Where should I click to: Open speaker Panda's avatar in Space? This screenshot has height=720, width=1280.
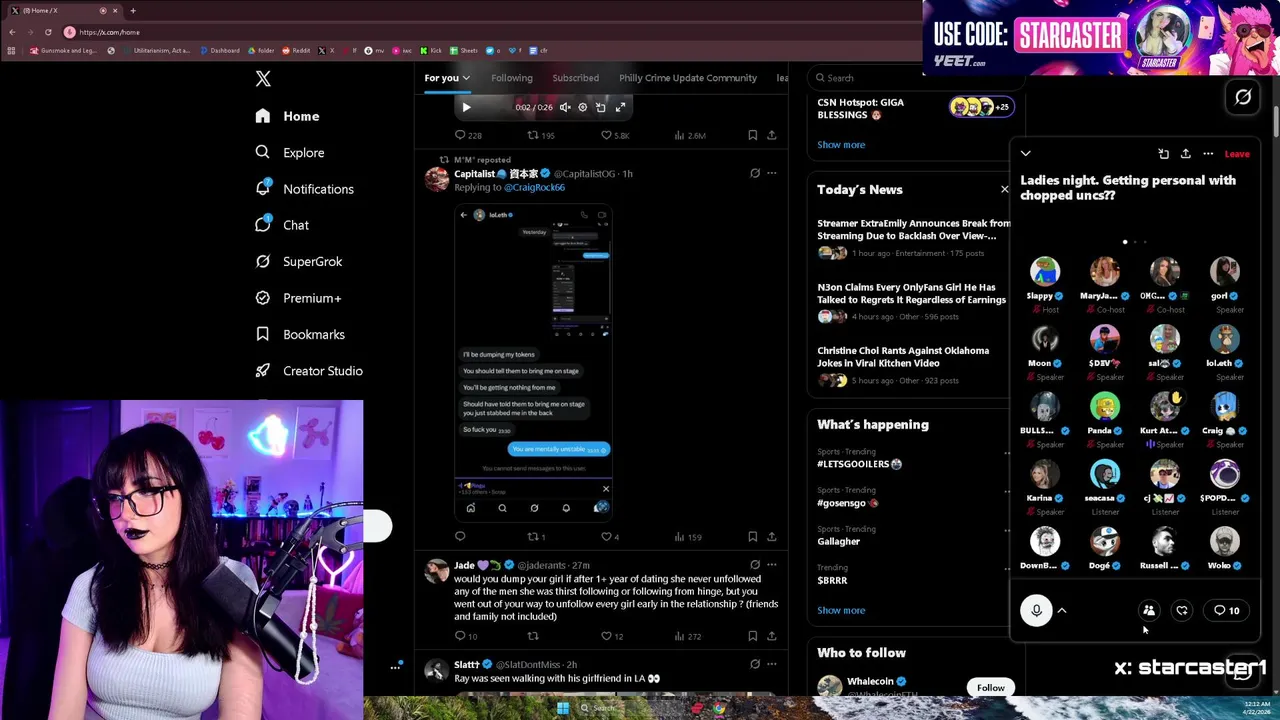click(x=1105, y=406)
